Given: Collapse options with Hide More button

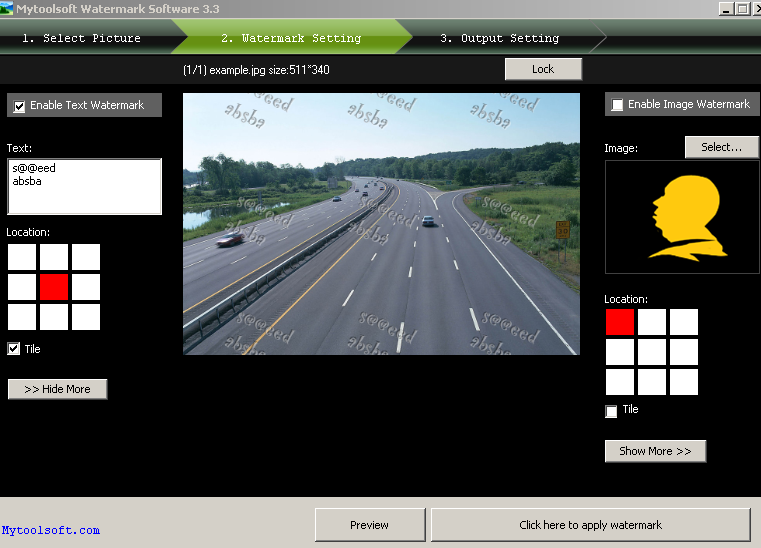Looking at the screenshot, I should point(57,389).
